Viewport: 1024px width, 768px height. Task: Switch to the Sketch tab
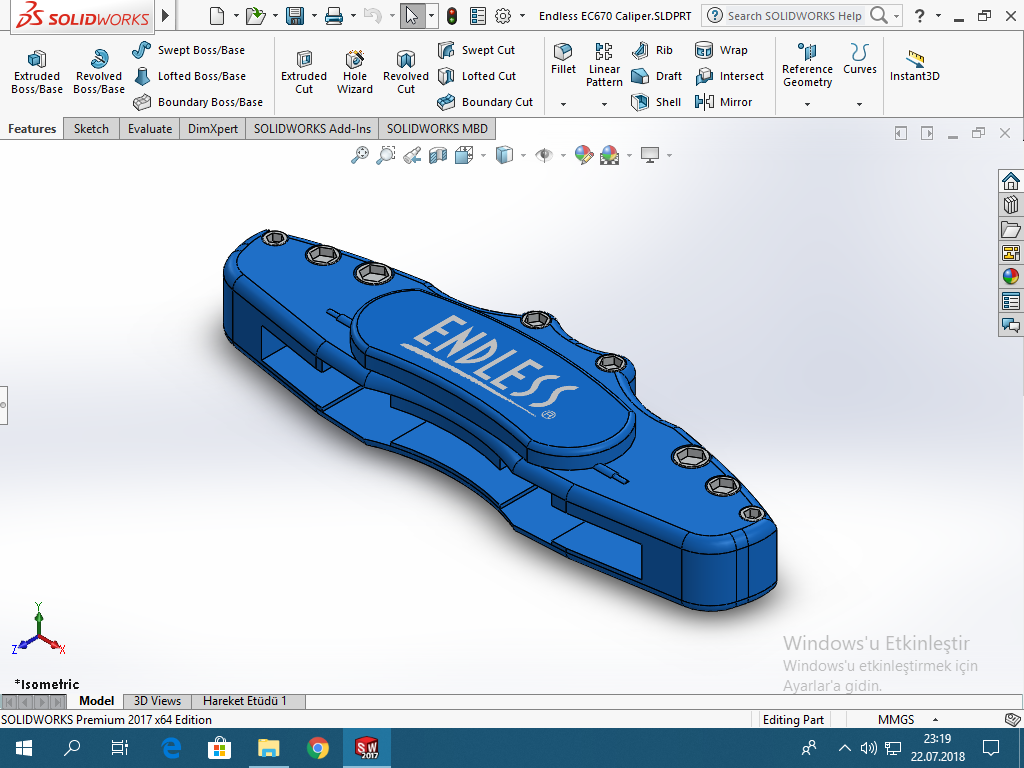(x=91, y=129)
